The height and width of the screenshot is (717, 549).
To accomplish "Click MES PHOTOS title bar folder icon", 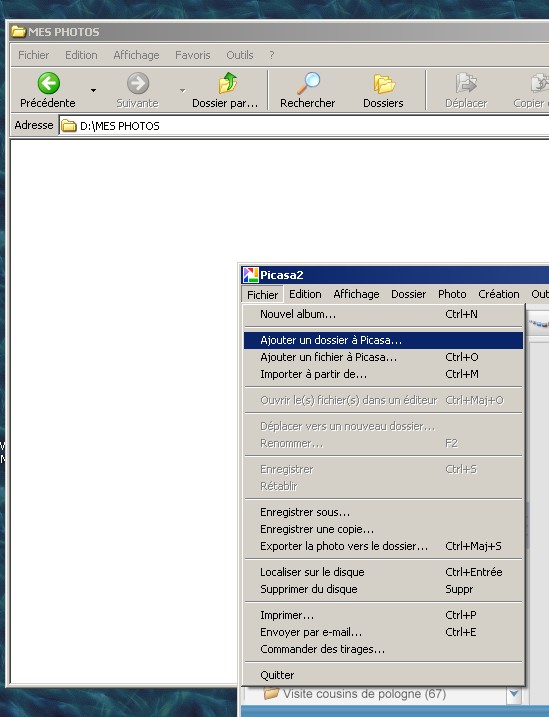I will pyautogui.click(x=18, y=32).
